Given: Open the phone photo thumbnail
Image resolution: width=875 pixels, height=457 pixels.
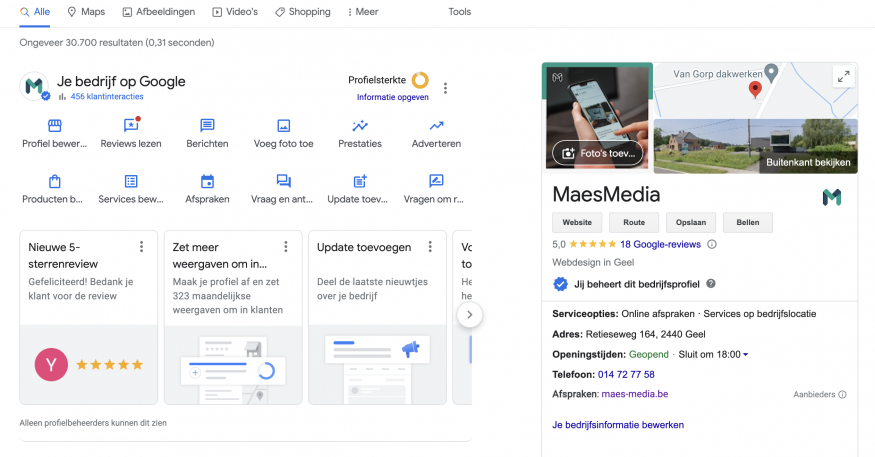Looking at the screenshot, I should (597, 117).
